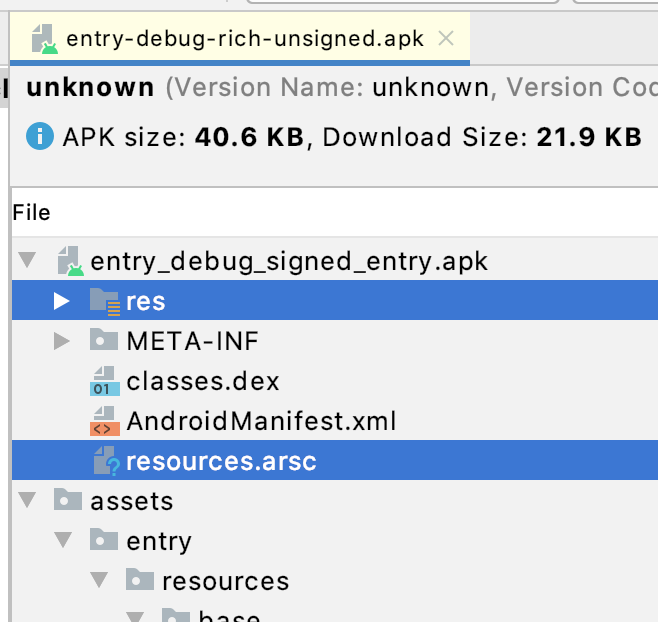Click the 40.6 KB APK size value
The image size is (658, 622).
pyautogui.click(x=249, y=137)
